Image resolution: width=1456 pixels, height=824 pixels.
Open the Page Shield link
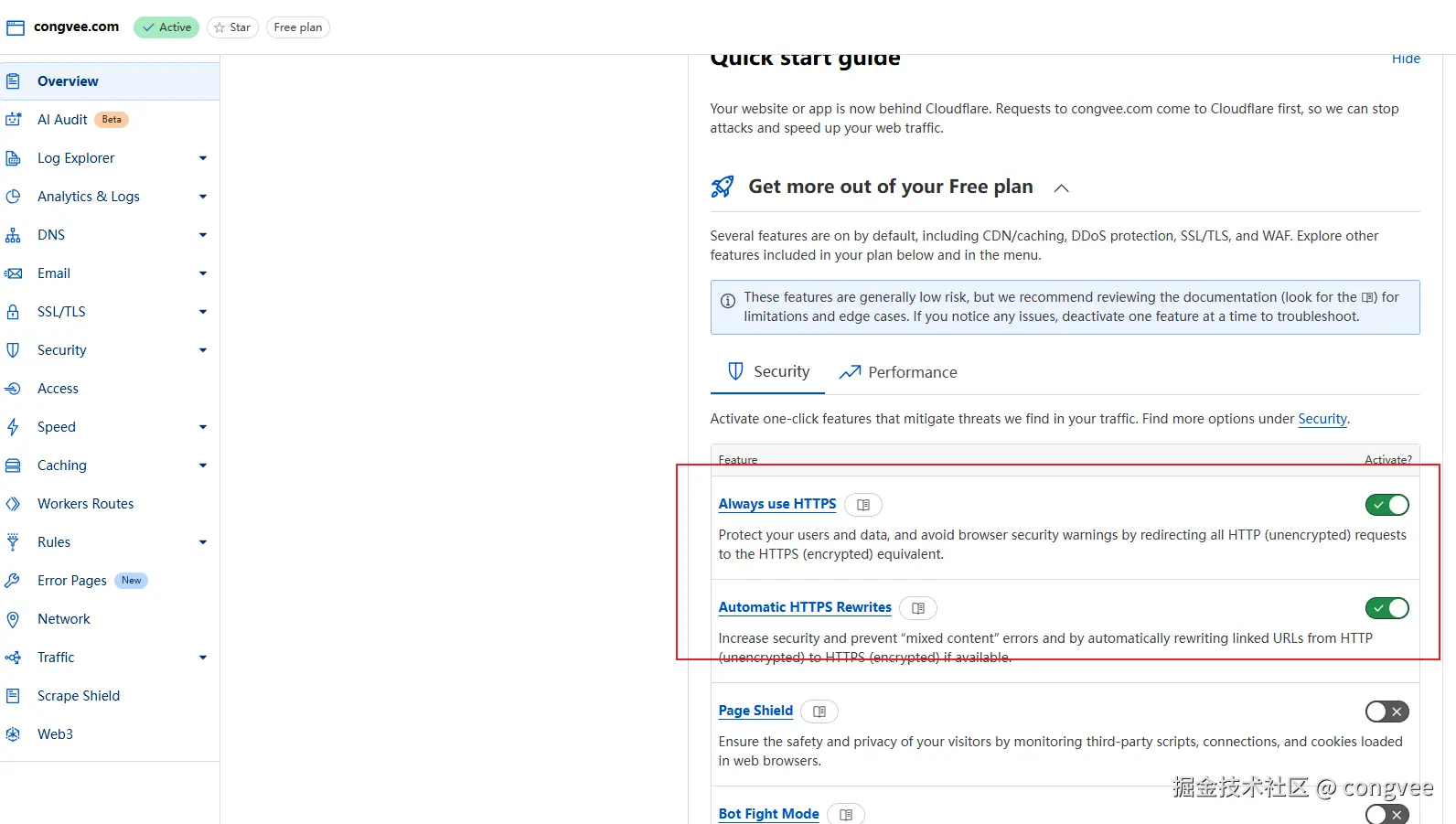coord(755,711)
